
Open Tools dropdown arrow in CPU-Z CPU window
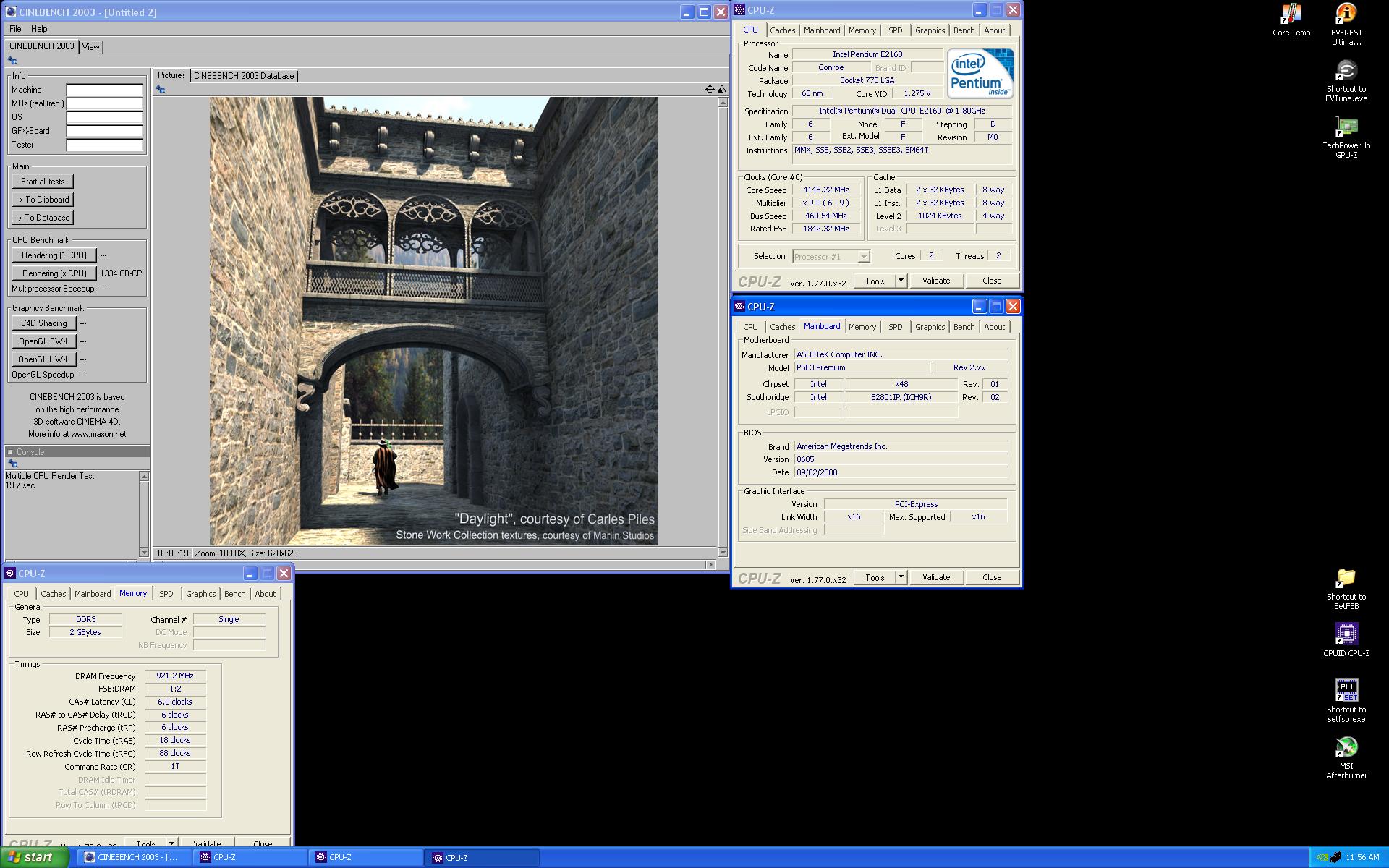[x=901, y=281]
